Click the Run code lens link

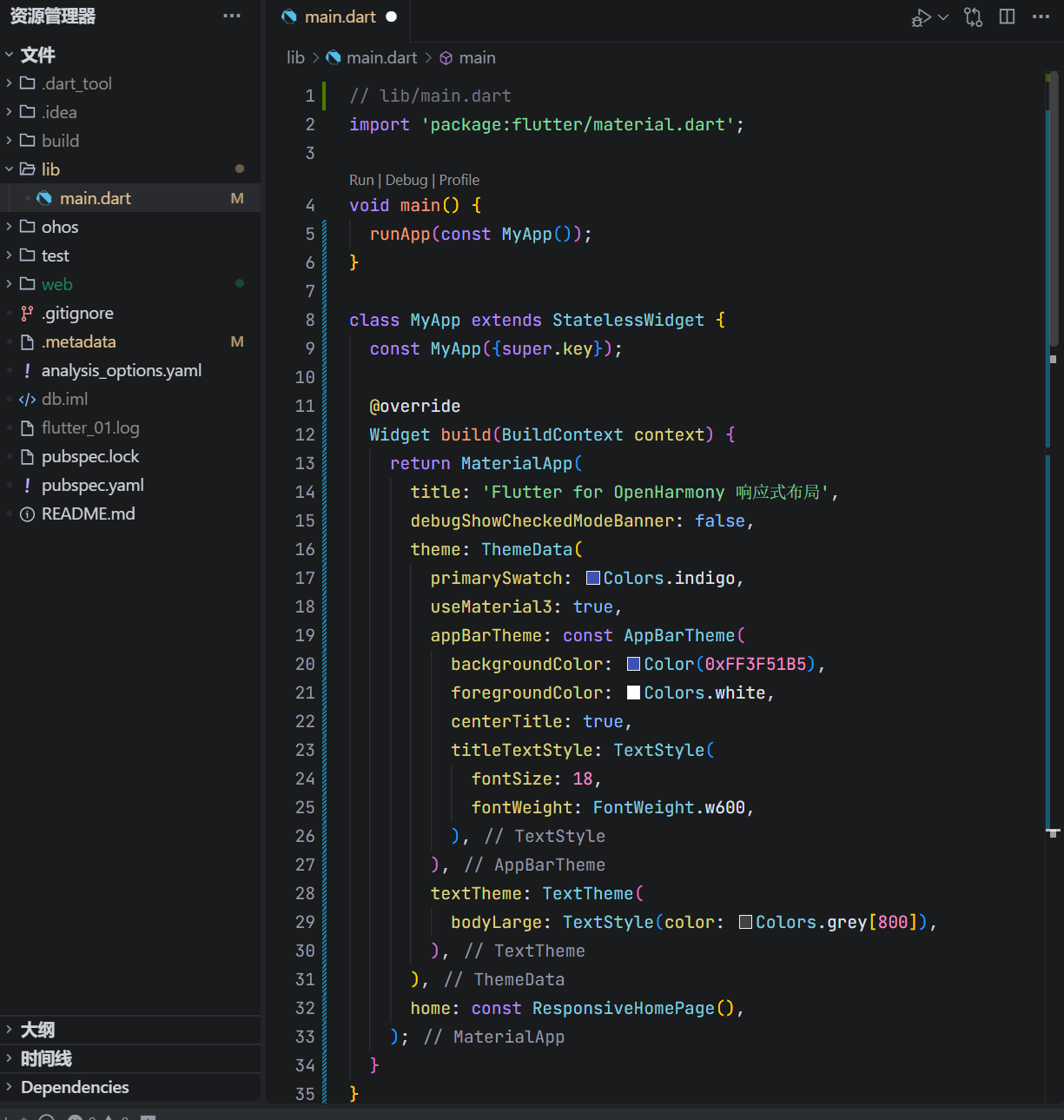click(x=361, y=180)
